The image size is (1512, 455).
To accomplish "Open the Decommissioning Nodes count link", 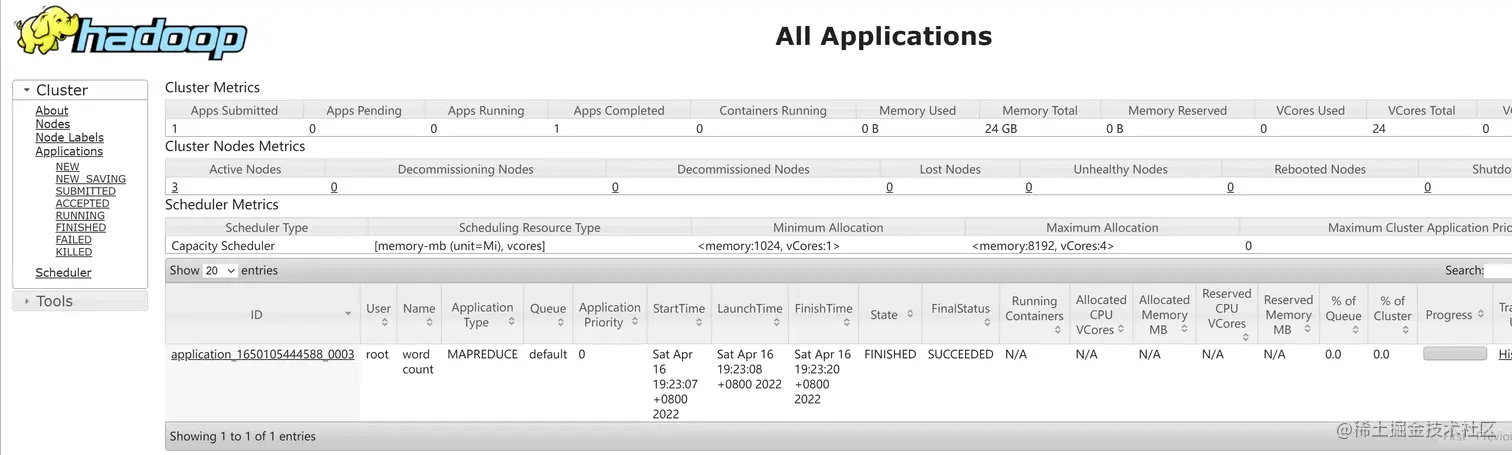I will tap(333, 187).
